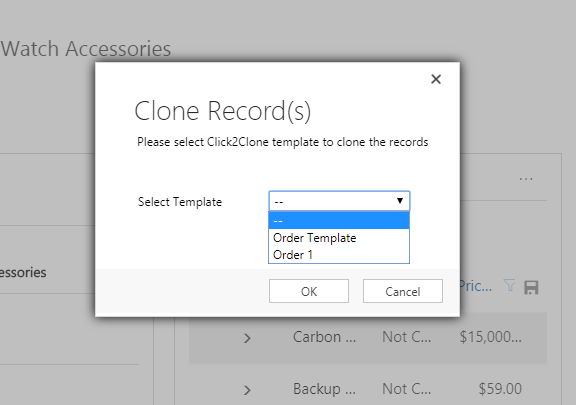The width and height of the screenshot is (576, 405).
Task: Choose Order 1 from the list
Action: coord(339,255)
